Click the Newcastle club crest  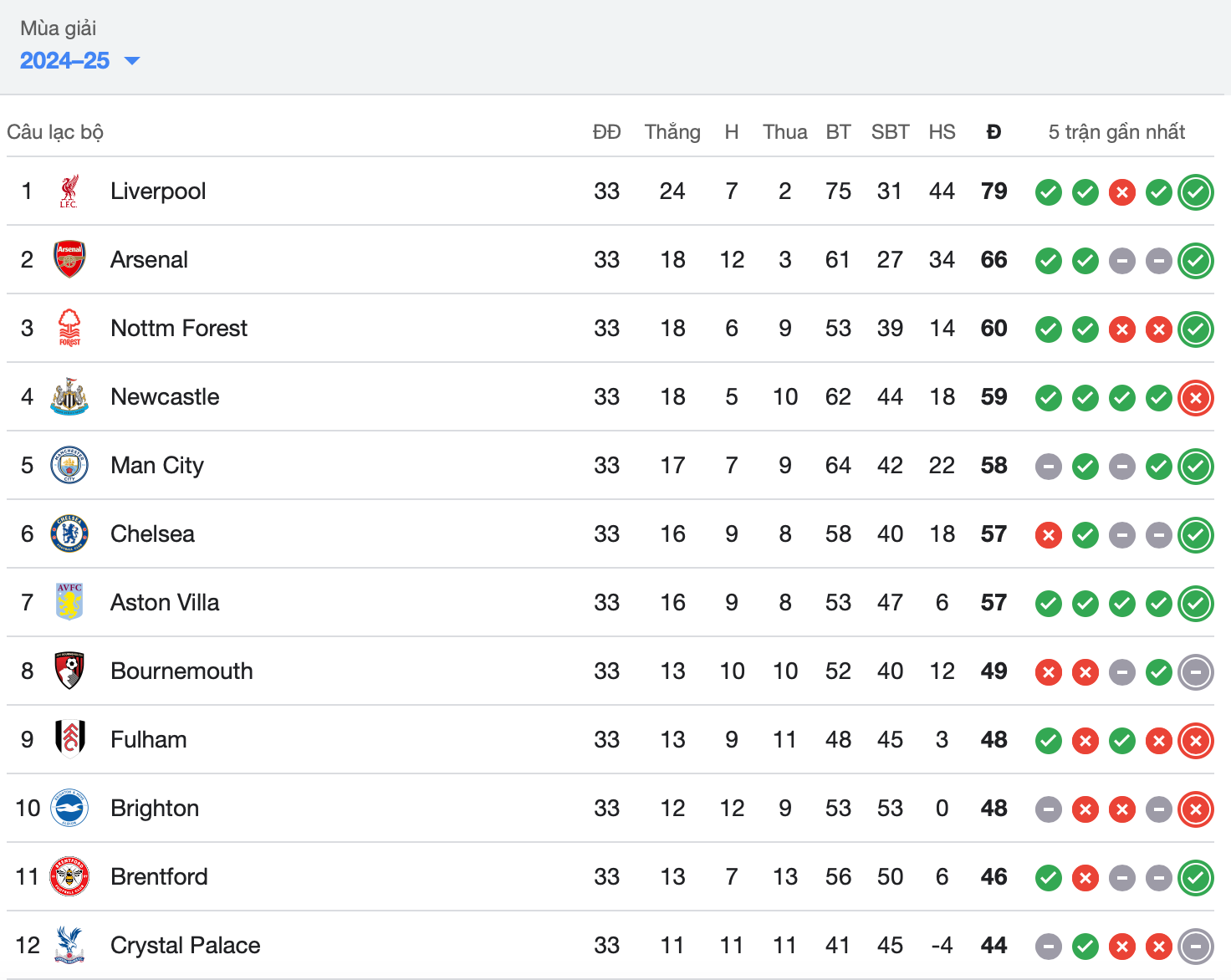coord(69,396)
